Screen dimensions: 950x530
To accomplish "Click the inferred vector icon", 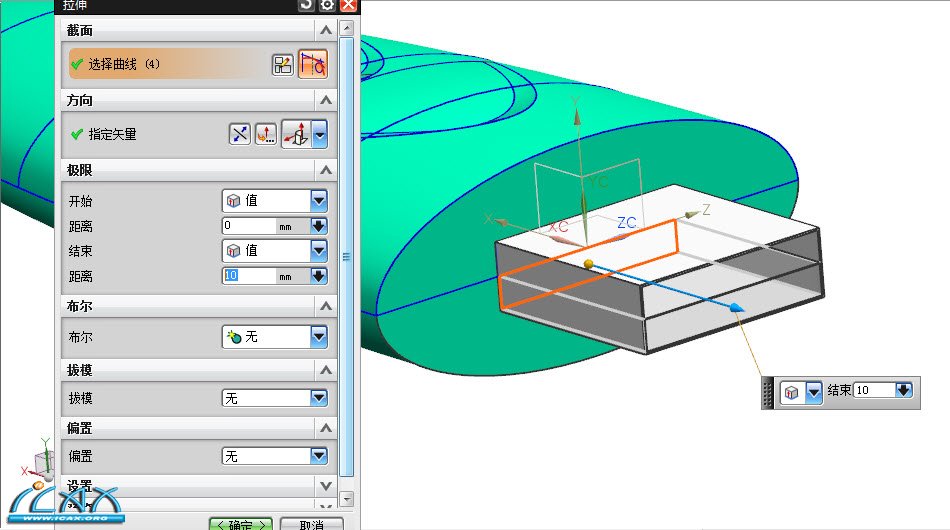I will tap(296, 133).
